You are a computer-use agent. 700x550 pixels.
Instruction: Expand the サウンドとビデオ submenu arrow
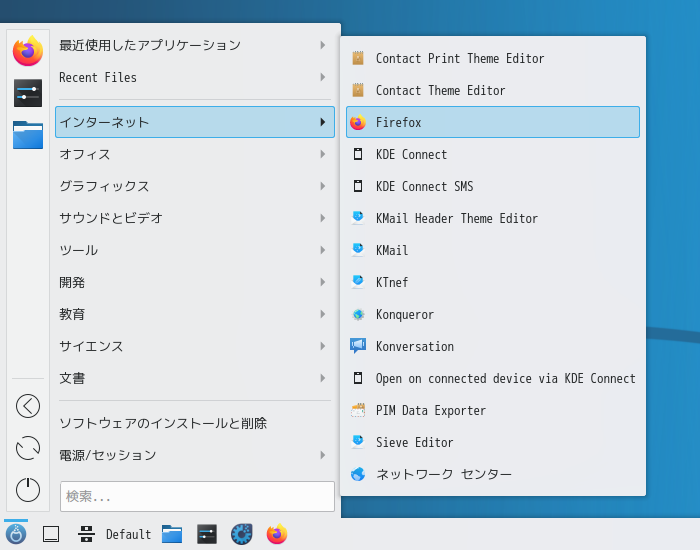click(323, 218)
